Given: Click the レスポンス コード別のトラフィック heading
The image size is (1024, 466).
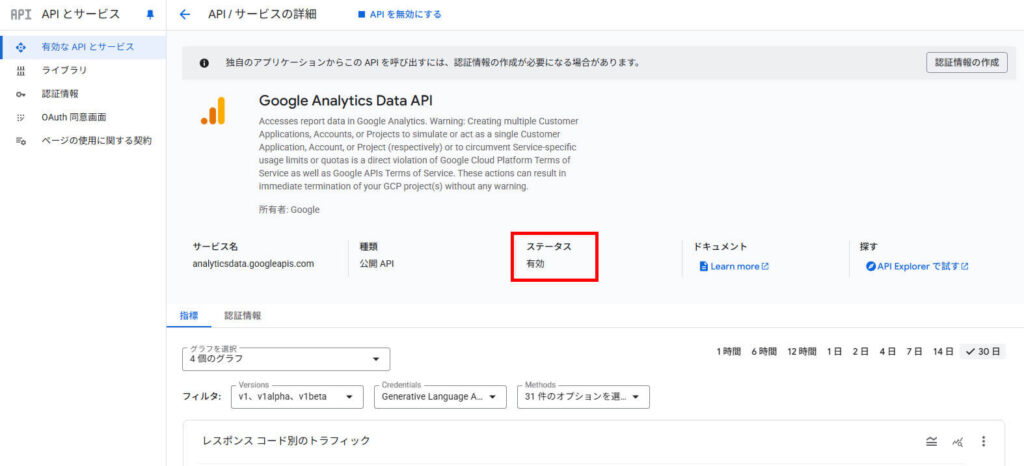Looking at the screenshot, I should [x=287, y=441].
